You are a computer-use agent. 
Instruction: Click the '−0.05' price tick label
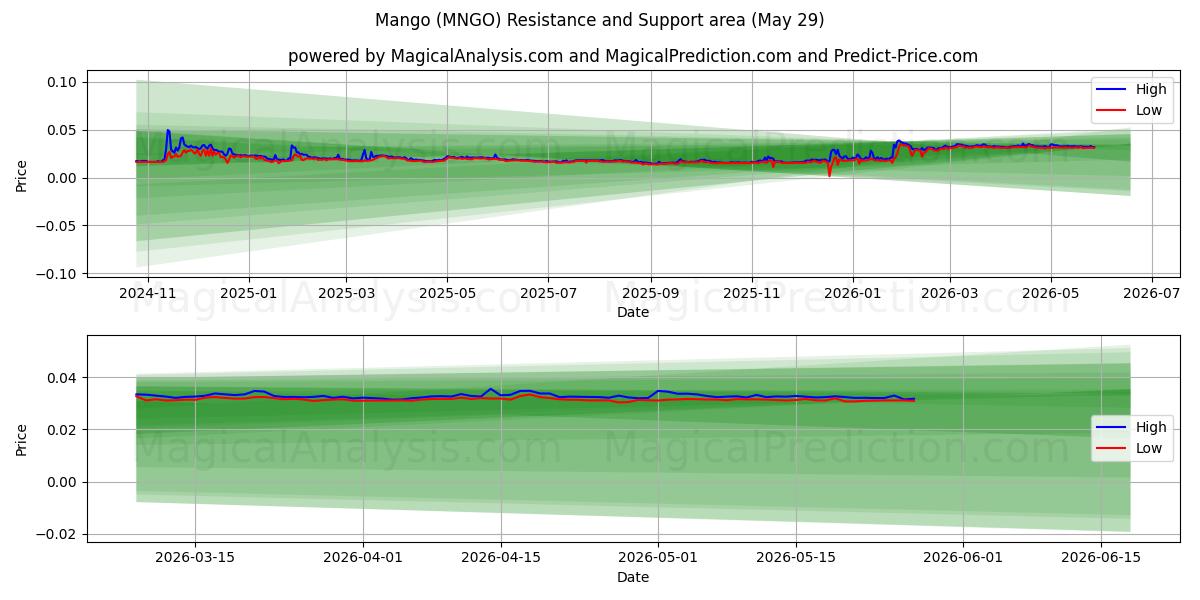click(58, 226)
